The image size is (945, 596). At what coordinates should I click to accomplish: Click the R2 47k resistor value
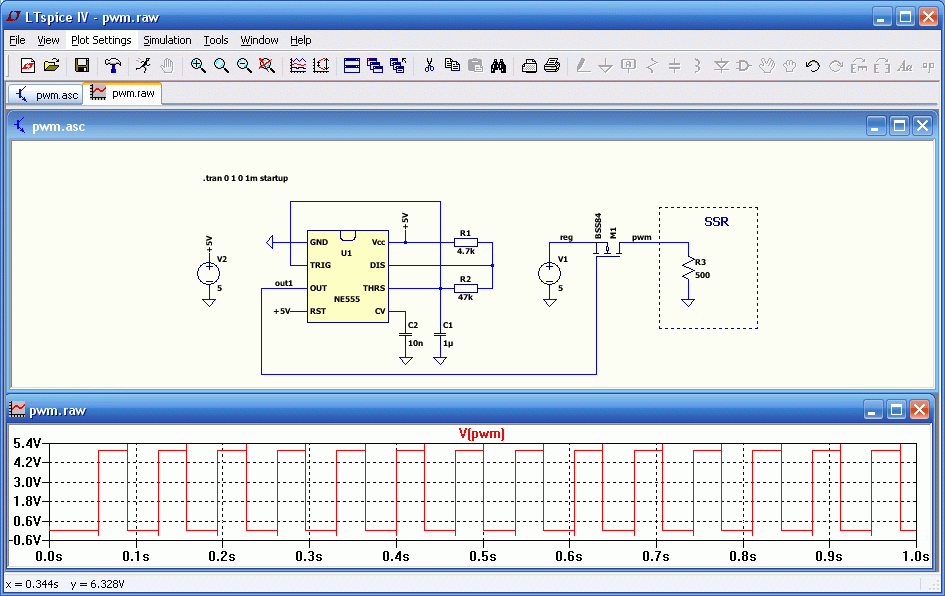pos(465,297)
